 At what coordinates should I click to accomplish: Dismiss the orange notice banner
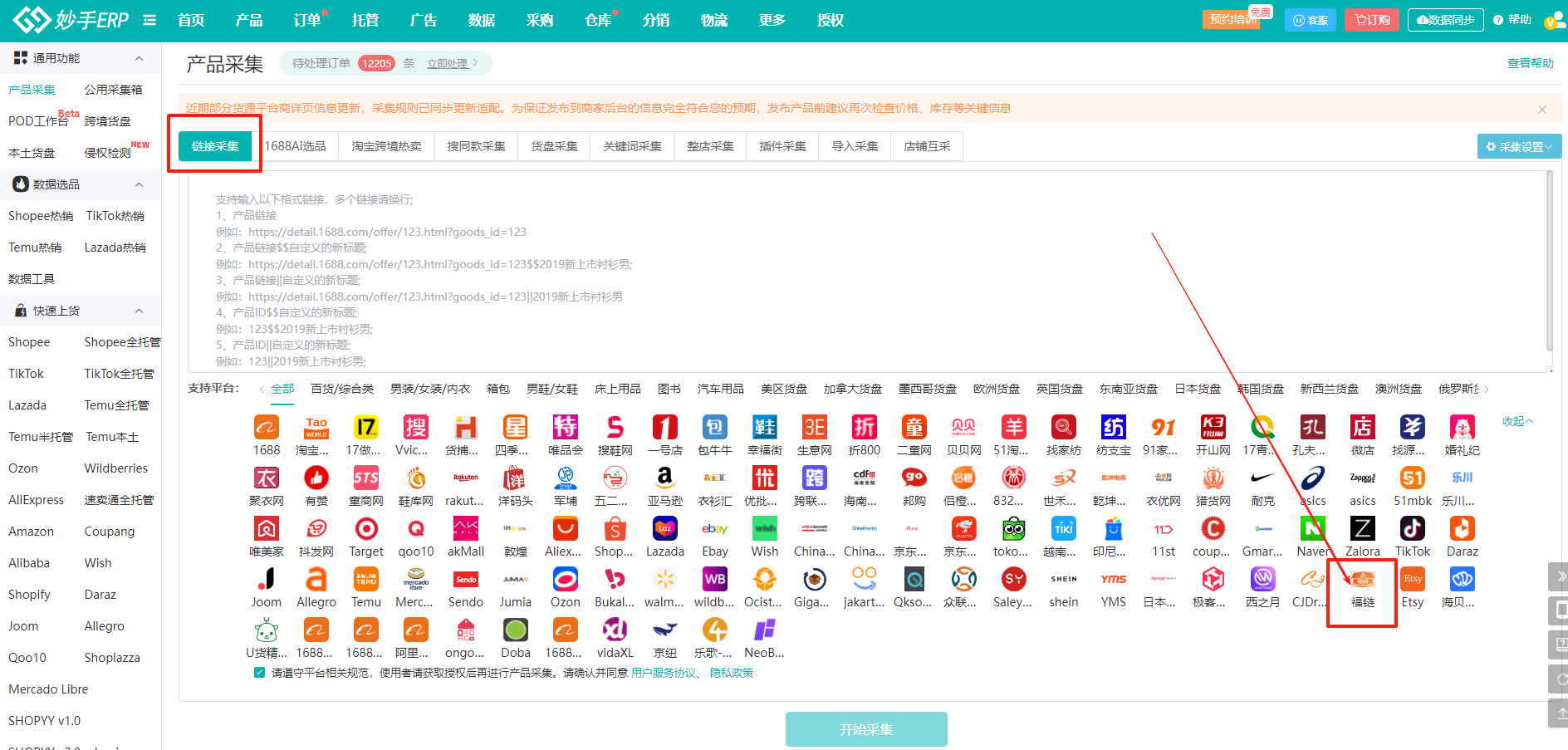coord(1542,109)
